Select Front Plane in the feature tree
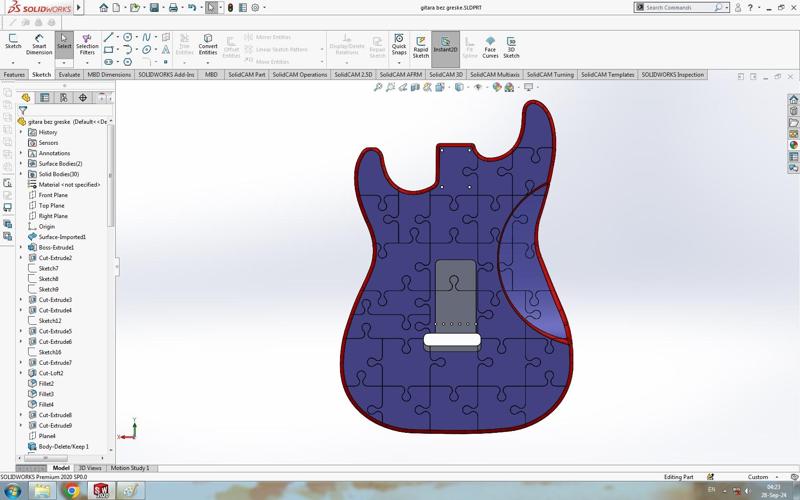This screenshot has height=500, width=800. tap(53, 195)
